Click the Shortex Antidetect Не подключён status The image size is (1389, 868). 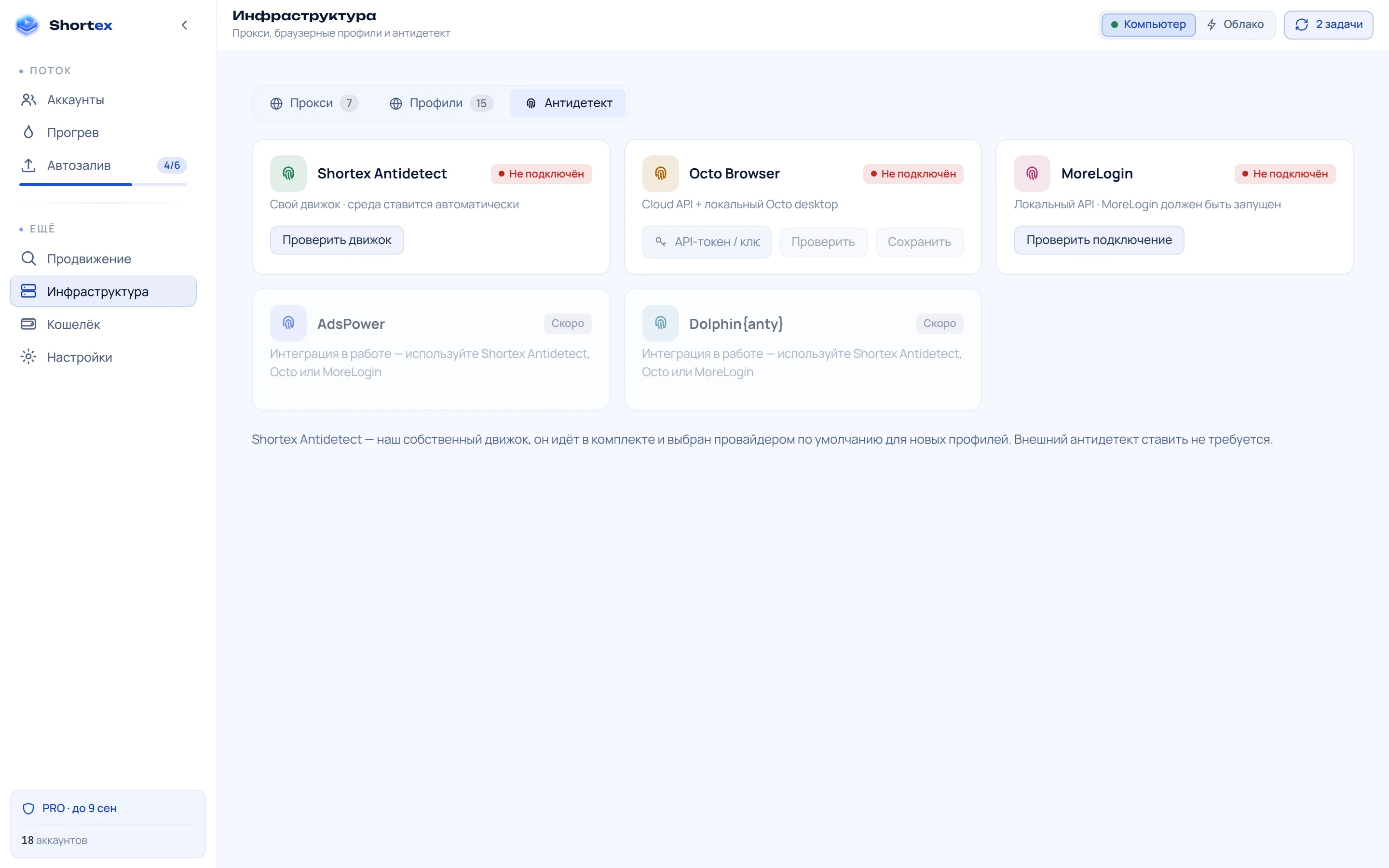[x=541, y=174]
